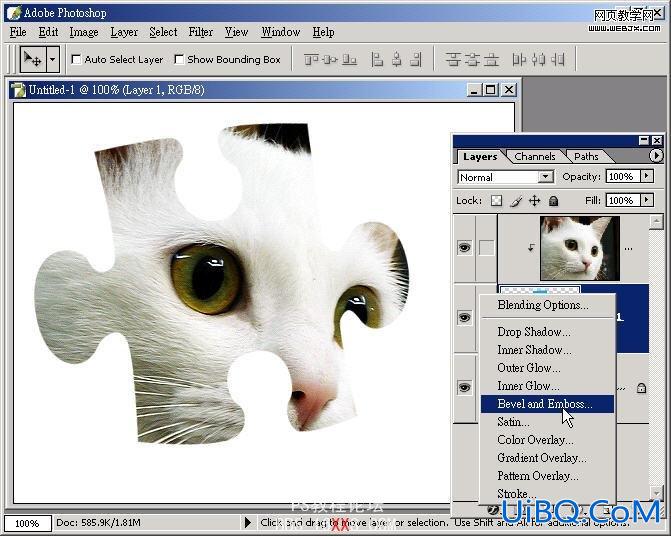Click the Distribute Bottom Edges icon
Image resolution: width=671 pixels, height=536 pixels.
pyautogui.click(x=492, y=59)
